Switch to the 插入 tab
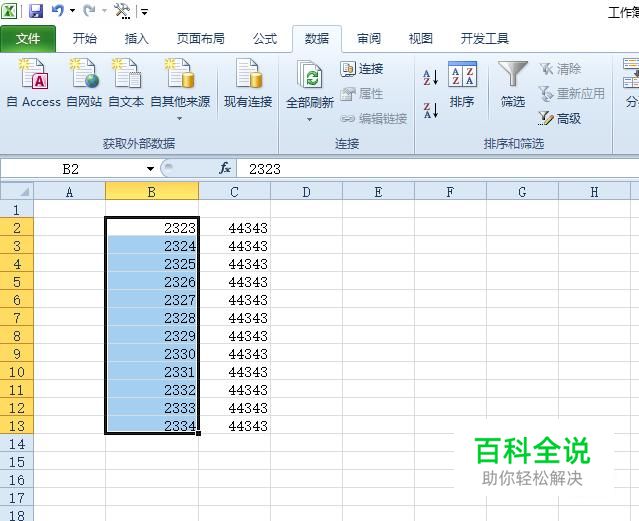639x521 pixels. [137, 39]
